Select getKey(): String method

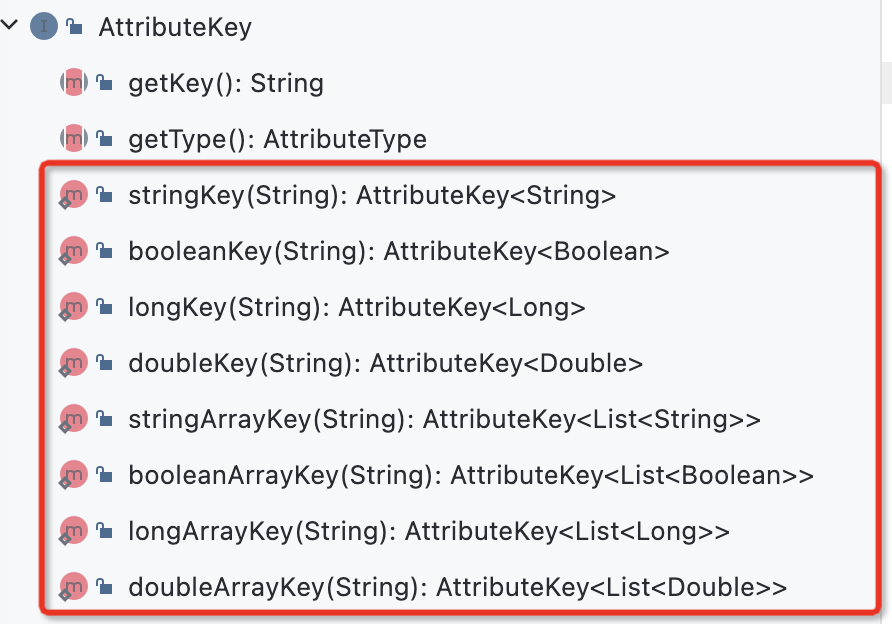point(226,84)
